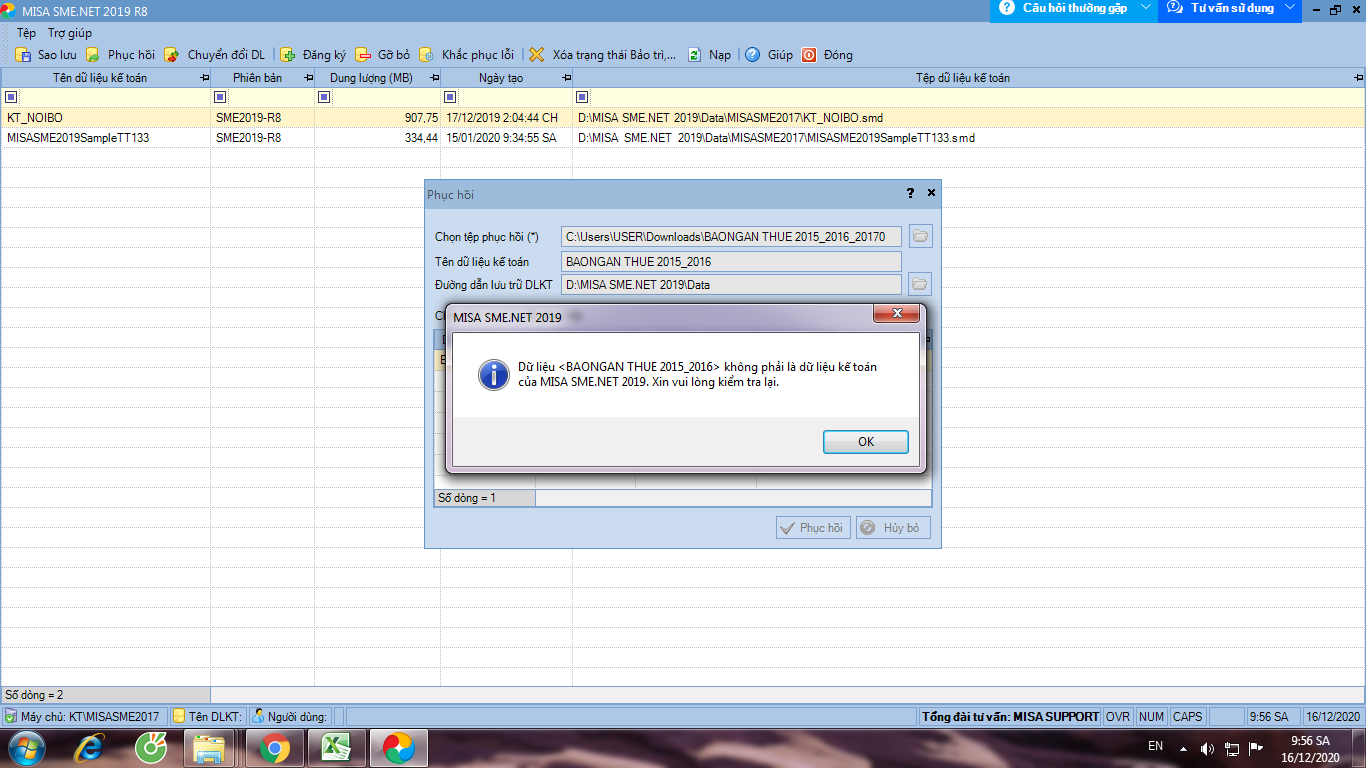
Task: Click the Hủy bỏ button
Action: click(x=893, y=528)
